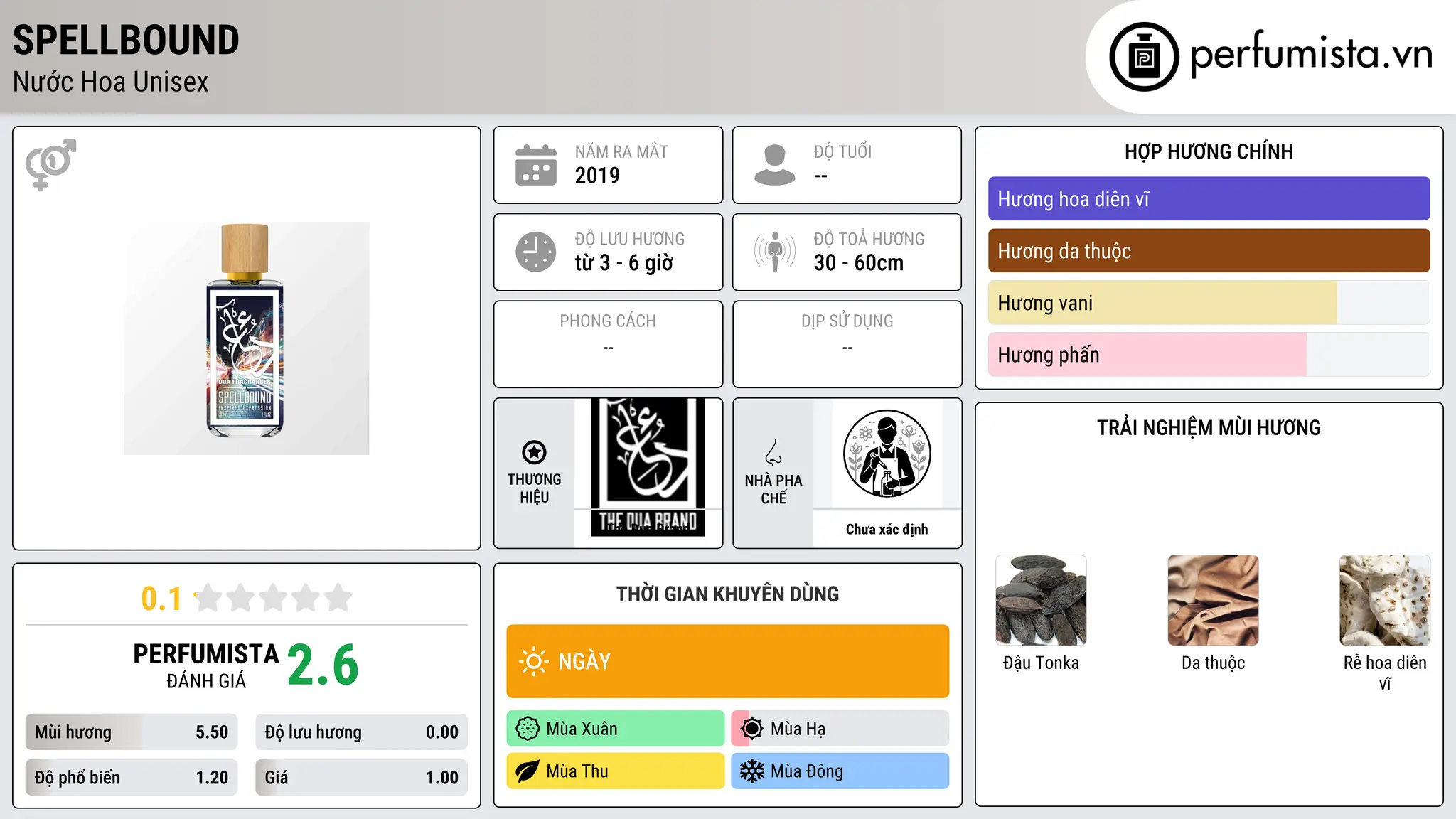Click the nose icon above Nhà pha chế
Image resolution: width=1456 pixels, height=819 pixels.
(773, 452)
